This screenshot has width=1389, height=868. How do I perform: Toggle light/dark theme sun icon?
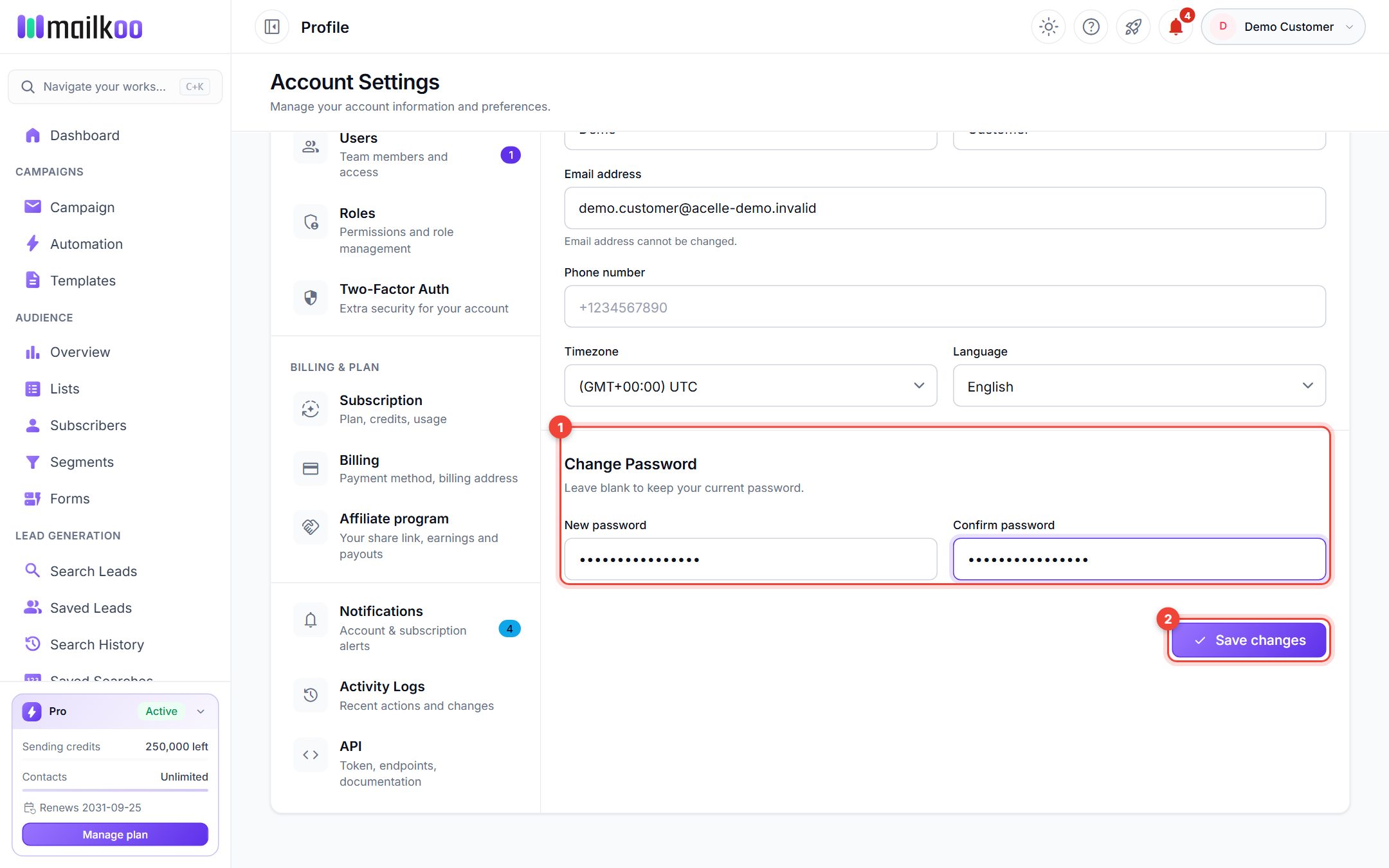1048,27
